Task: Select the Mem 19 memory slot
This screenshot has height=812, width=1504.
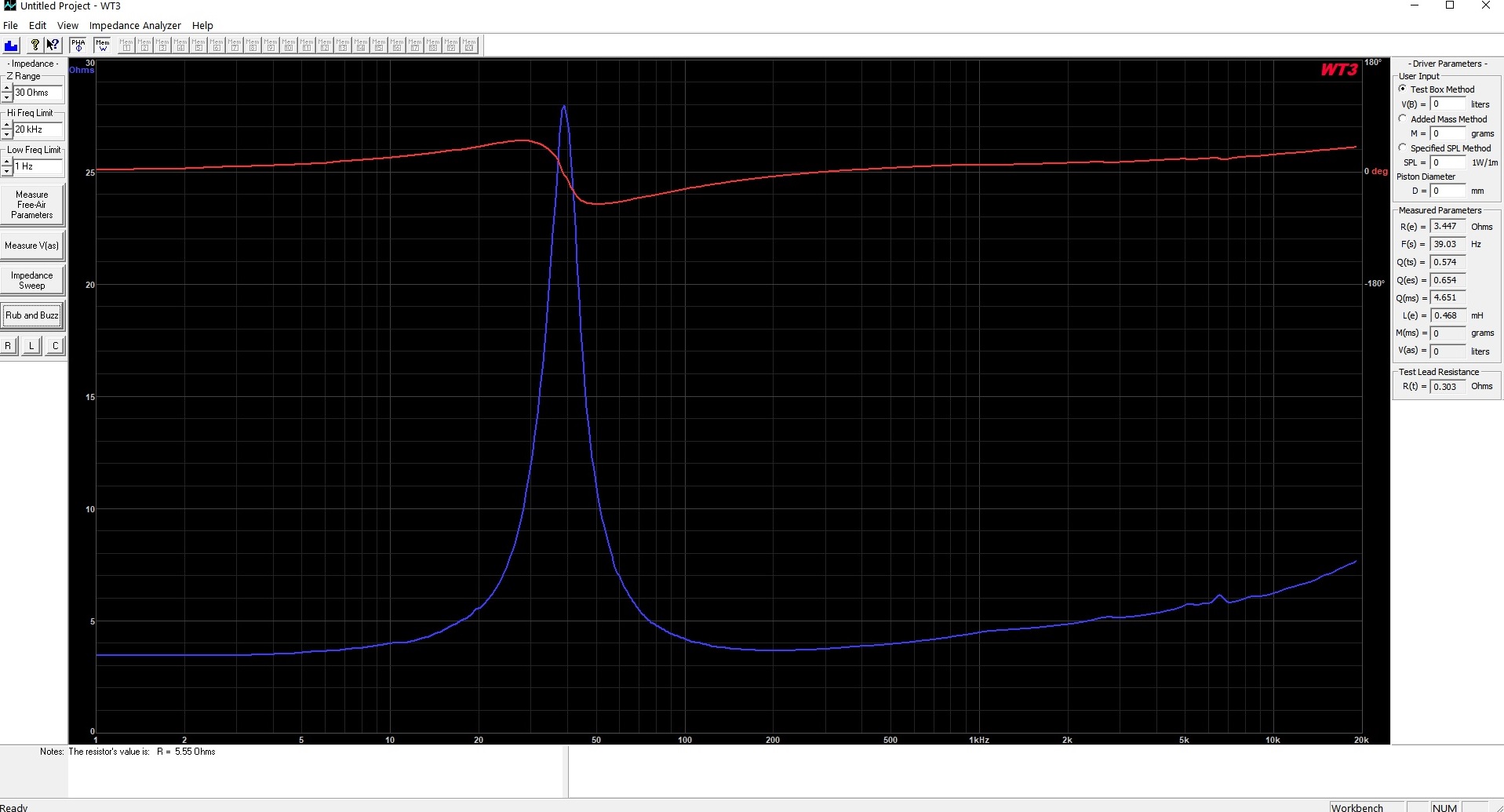Action: (x=451, y=45)
